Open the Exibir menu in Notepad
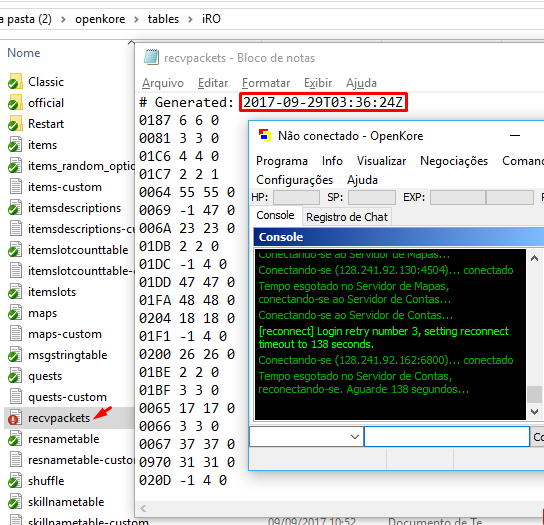 tap(318, 83)
